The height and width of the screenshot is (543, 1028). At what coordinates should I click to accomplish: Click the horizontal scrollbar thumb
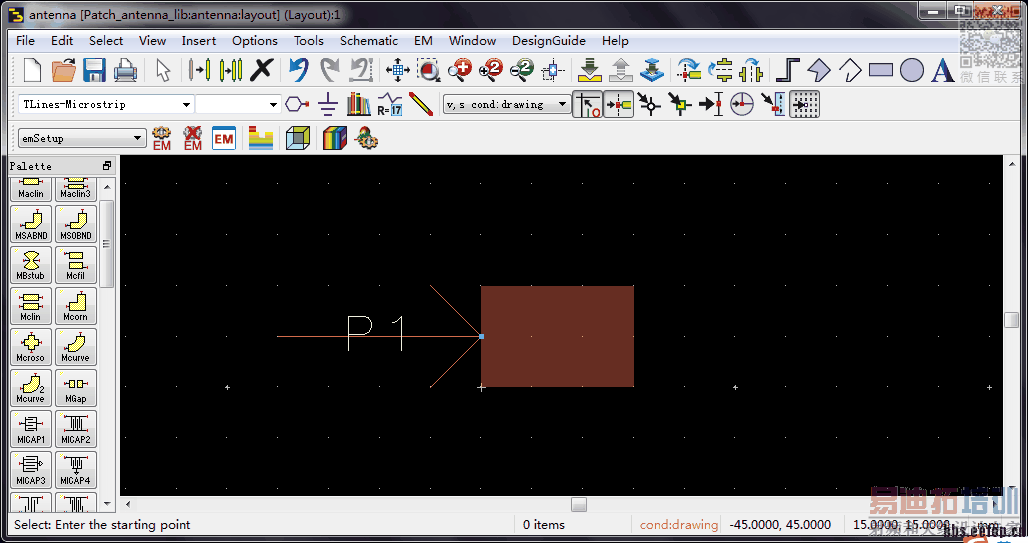pyautogui.click(x=579, y=504)
